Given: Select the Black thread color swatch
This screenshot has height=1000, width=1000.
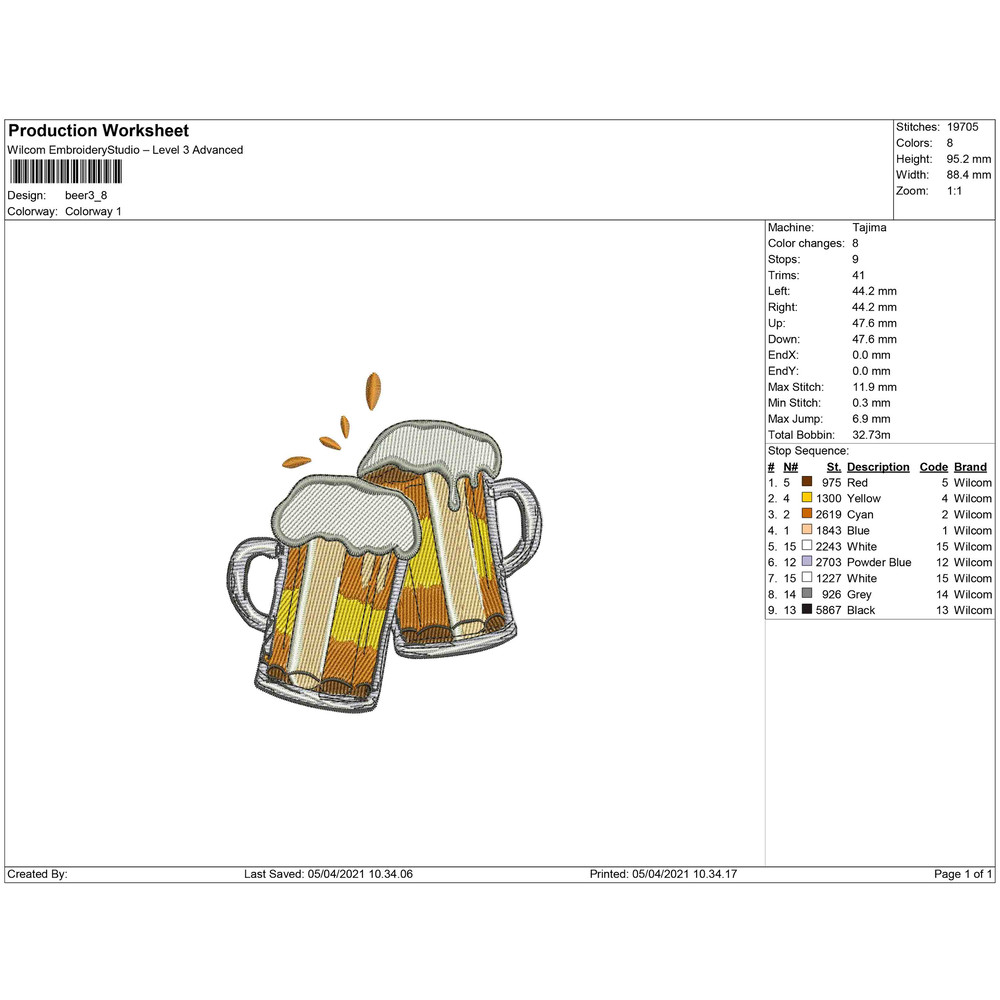Looking at the screenshot, I should point(806,610).
